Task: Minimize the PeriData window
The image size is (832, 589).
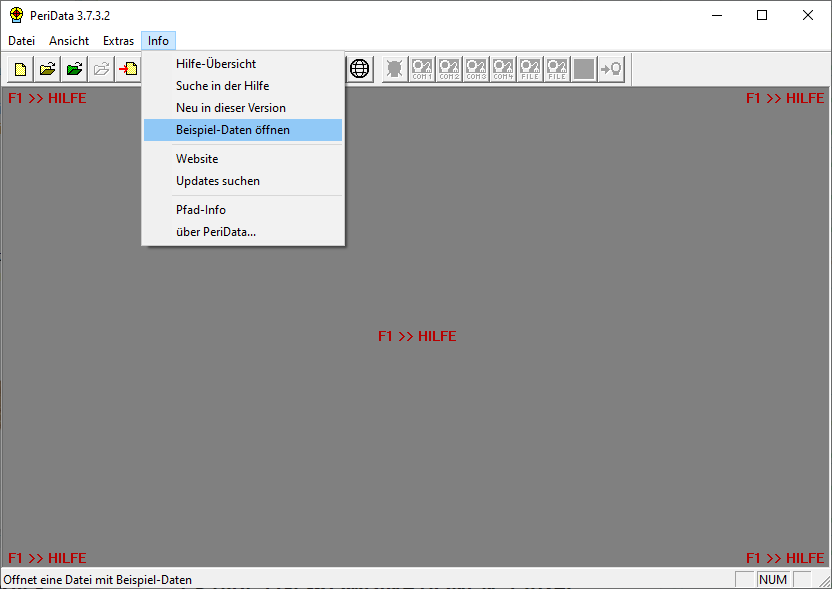Action: pyautogui.click(x=717, y=15)
